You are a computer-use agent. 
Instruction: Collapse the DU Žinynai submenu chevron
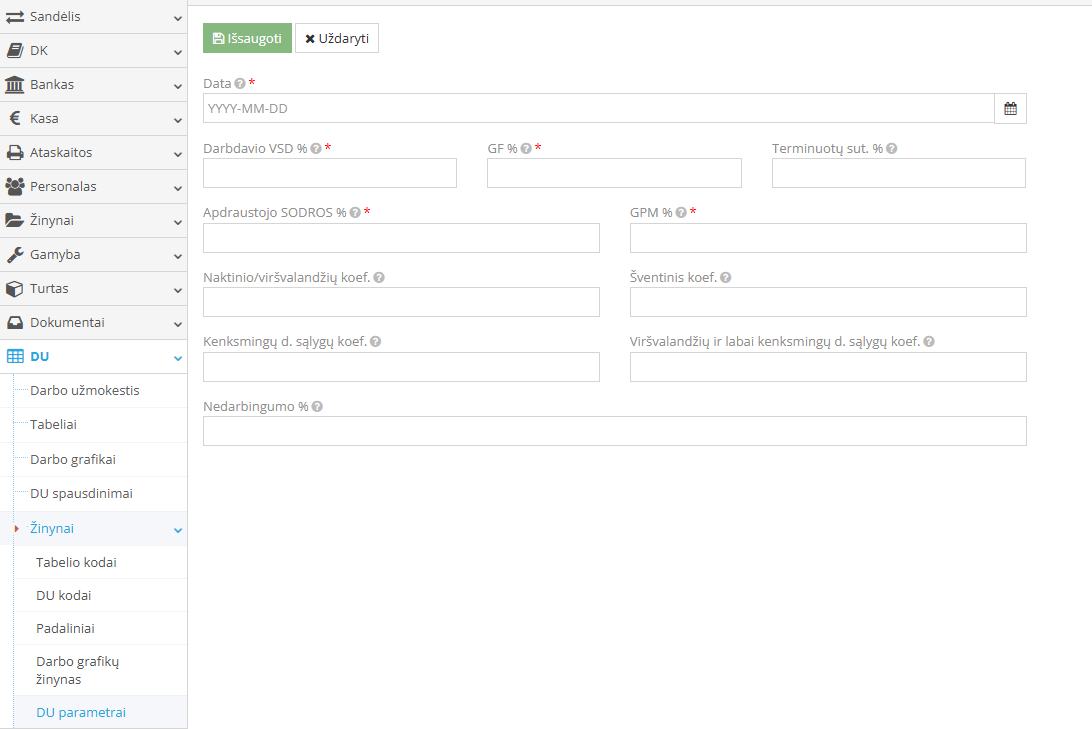coord(178,531)
